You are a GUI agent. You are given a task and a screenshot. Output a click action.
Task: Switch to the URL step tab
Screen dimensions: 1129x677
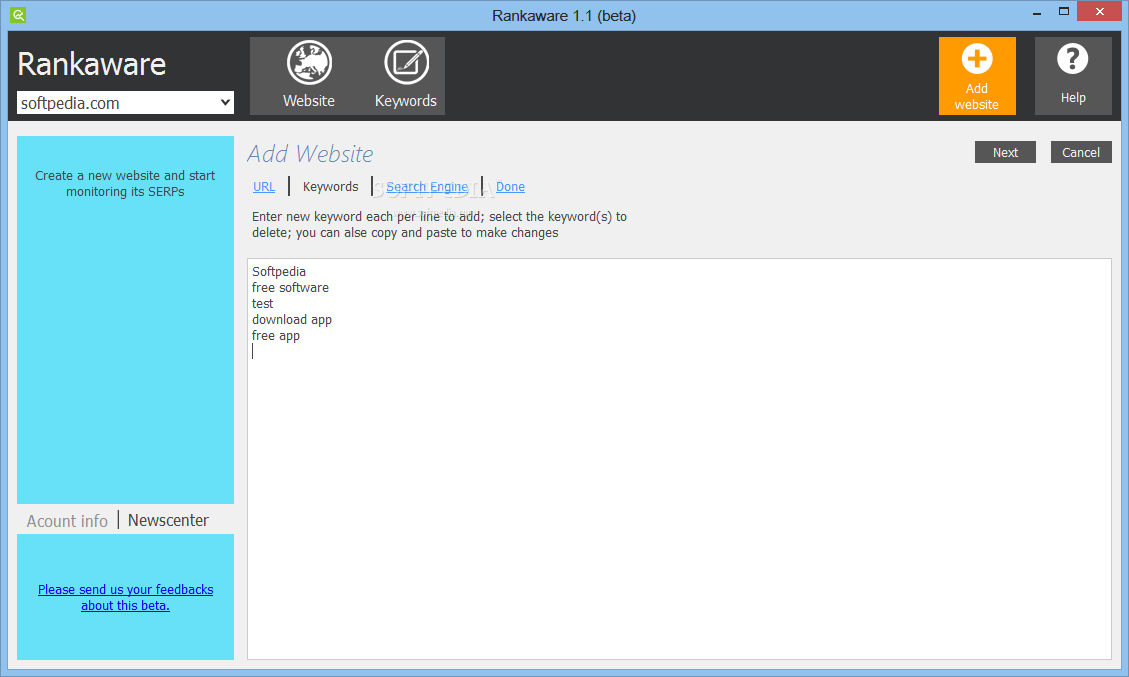[264, 187]
